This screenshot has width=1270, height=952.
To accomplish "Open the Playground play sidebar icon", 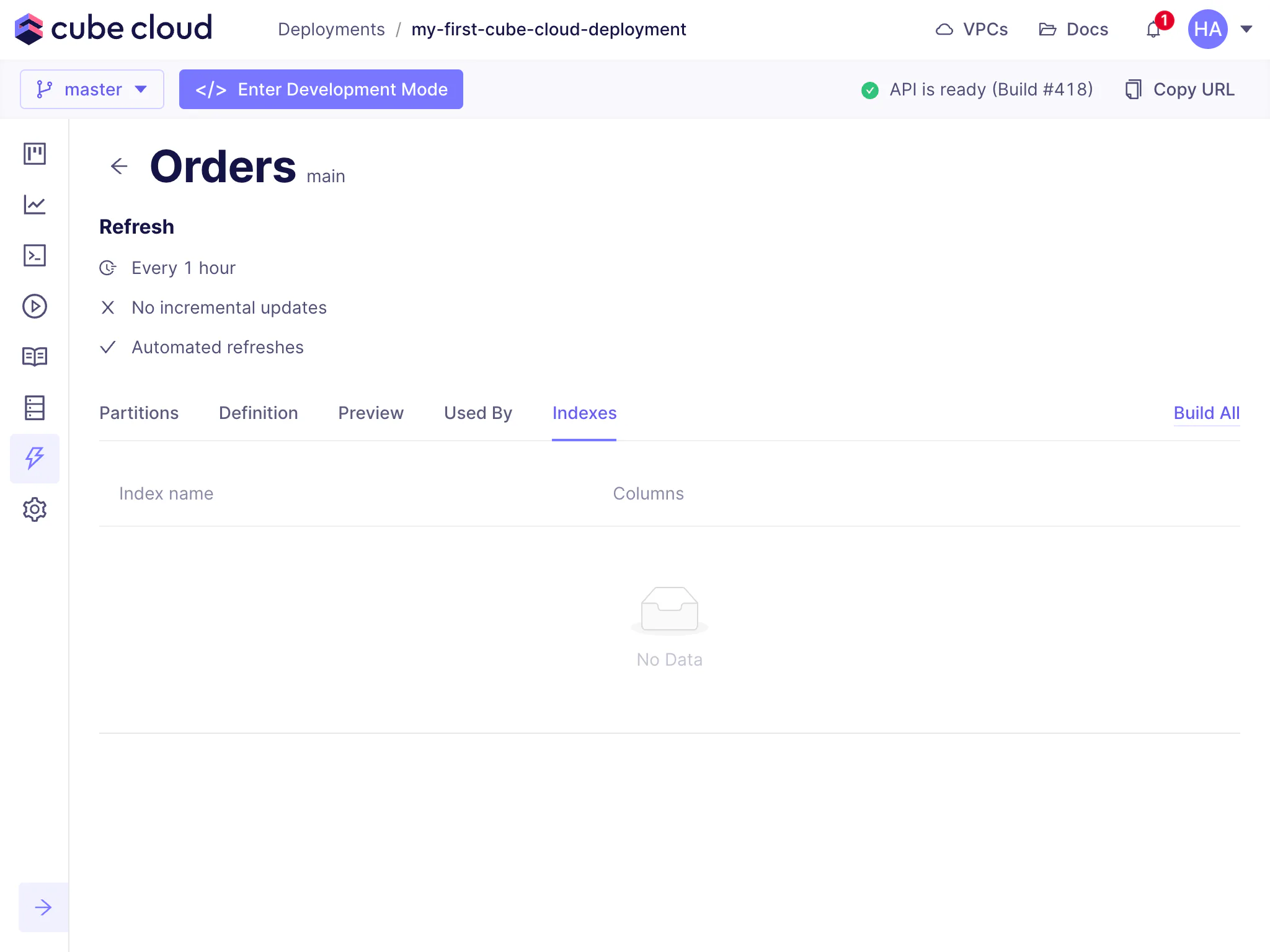I will click(x=35, y=306).
